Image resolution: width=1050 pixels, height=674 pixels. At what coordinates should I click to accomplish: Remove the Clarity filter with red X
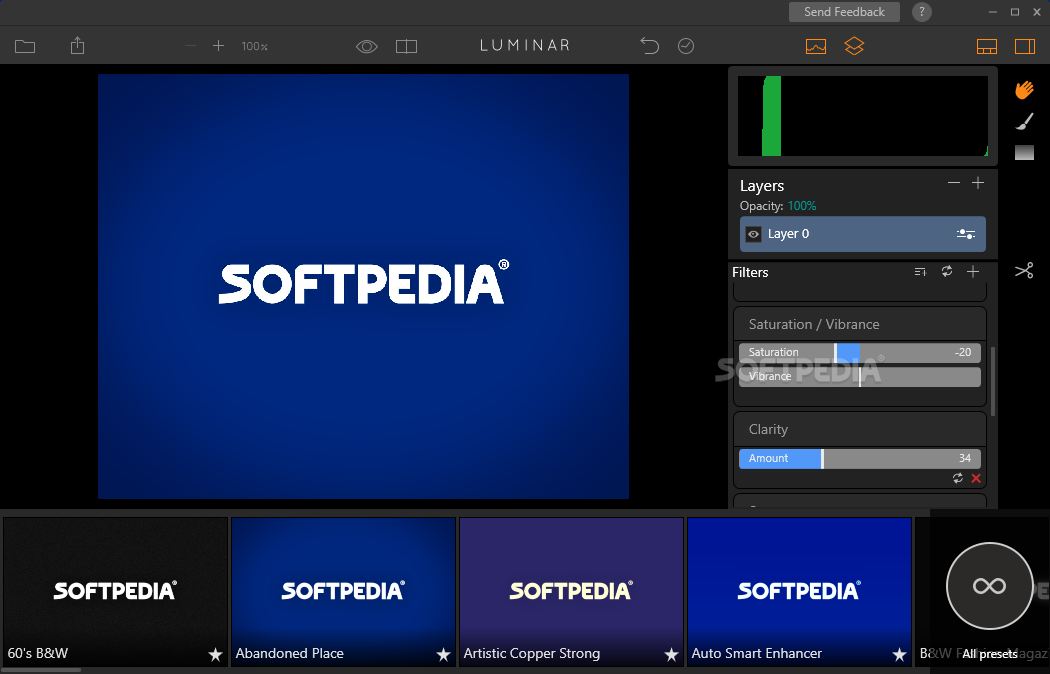[976, 478]
